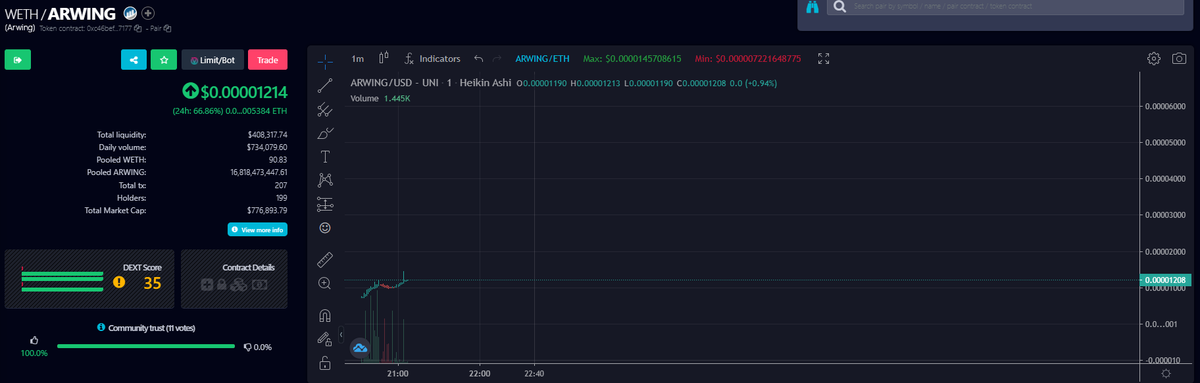1200x383 pixels.
Task: Click the Pooled ARWING value
Action: point(259,172)
